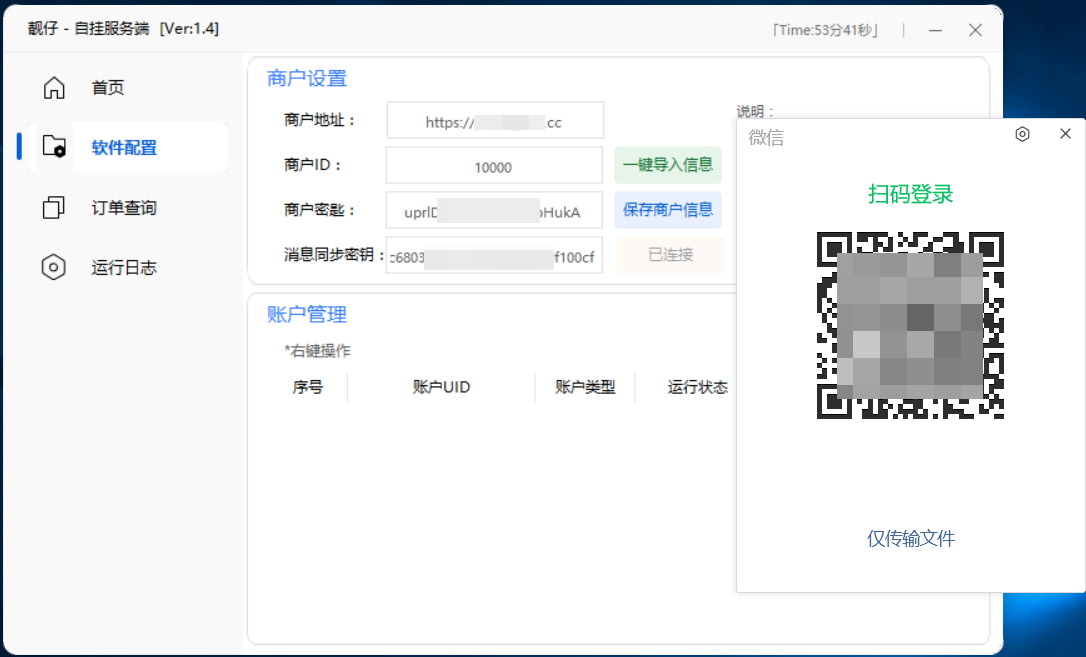The width and height of the screenshot is (1086, 657).
Task: Select 软件配置 in sidebar
Action: click(124, 148)
